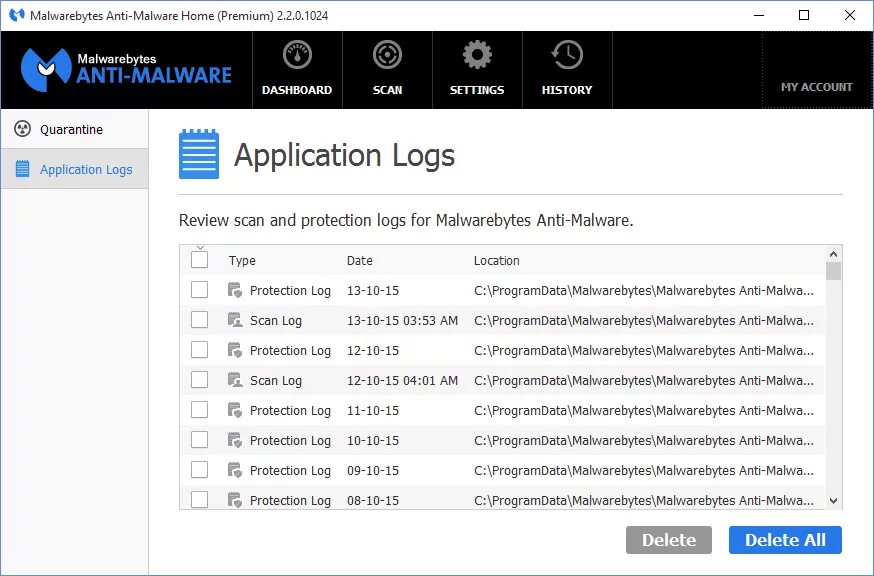Image resolution: width=874 pixels, height=576 pixels.
Task: Click the large Application Logs header icon
Action: click(199, 154)
